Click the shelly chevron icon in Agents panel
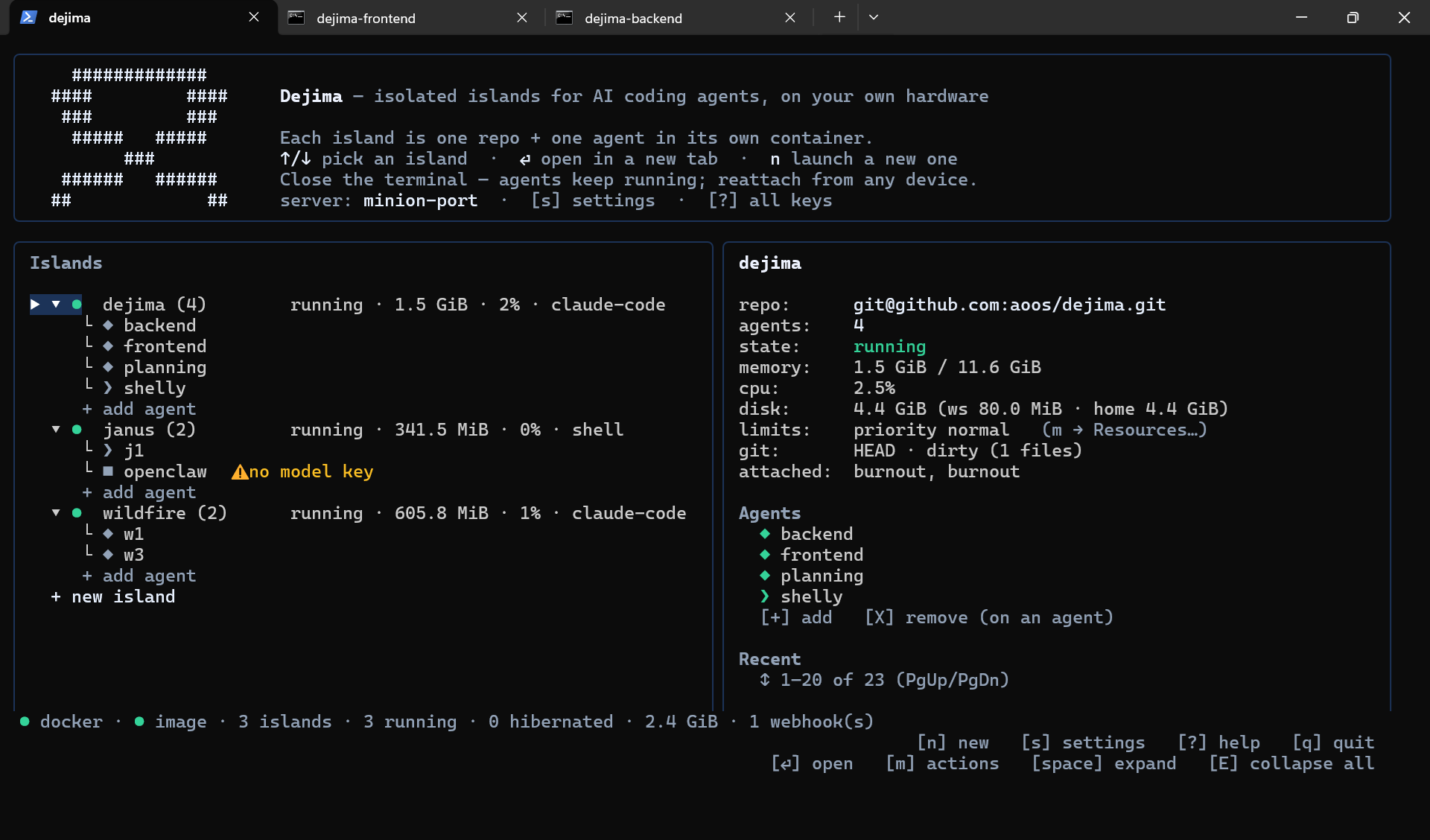Viewport: 1430px width, 840px height. [765, 596]
